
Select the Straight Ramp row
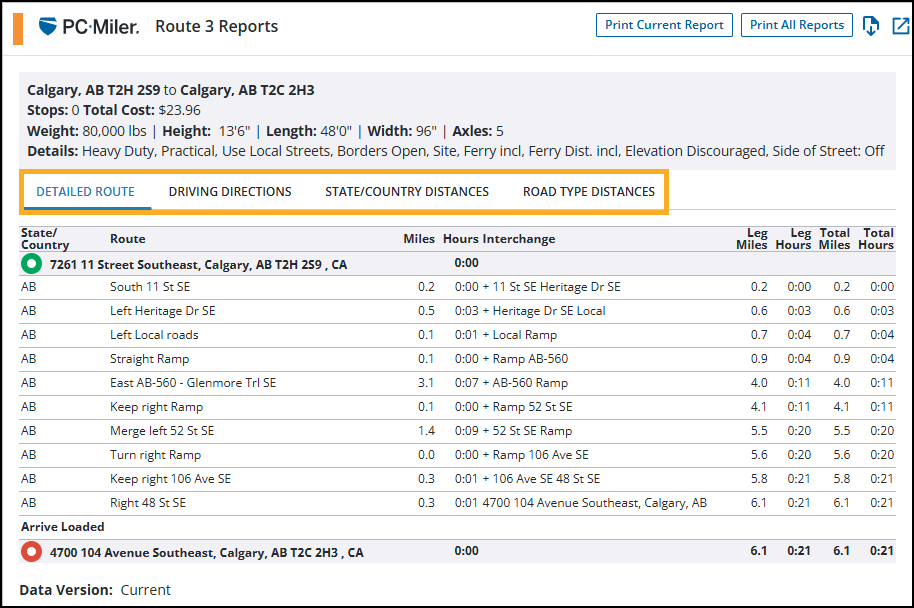pyautogui.click(x=457, y=359)
